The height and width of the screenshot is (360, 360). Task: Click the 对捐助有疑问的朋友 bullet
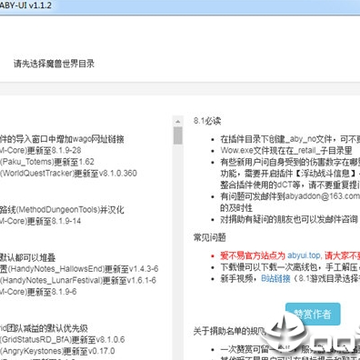tap(289, 220)
